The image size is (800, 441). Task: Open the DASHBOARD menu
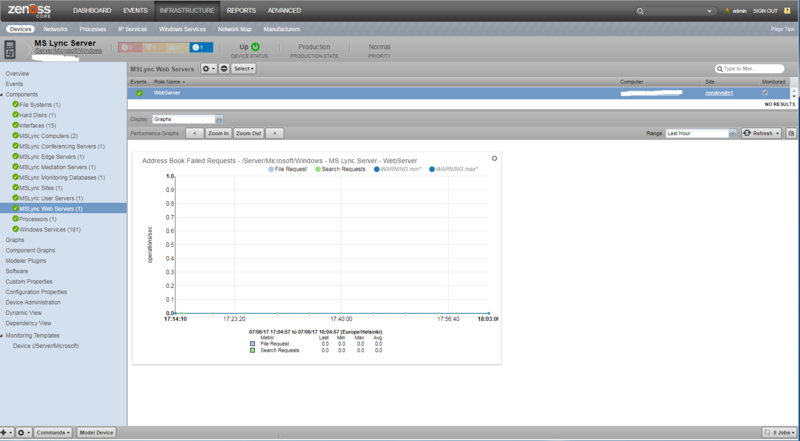click(92, 11)
